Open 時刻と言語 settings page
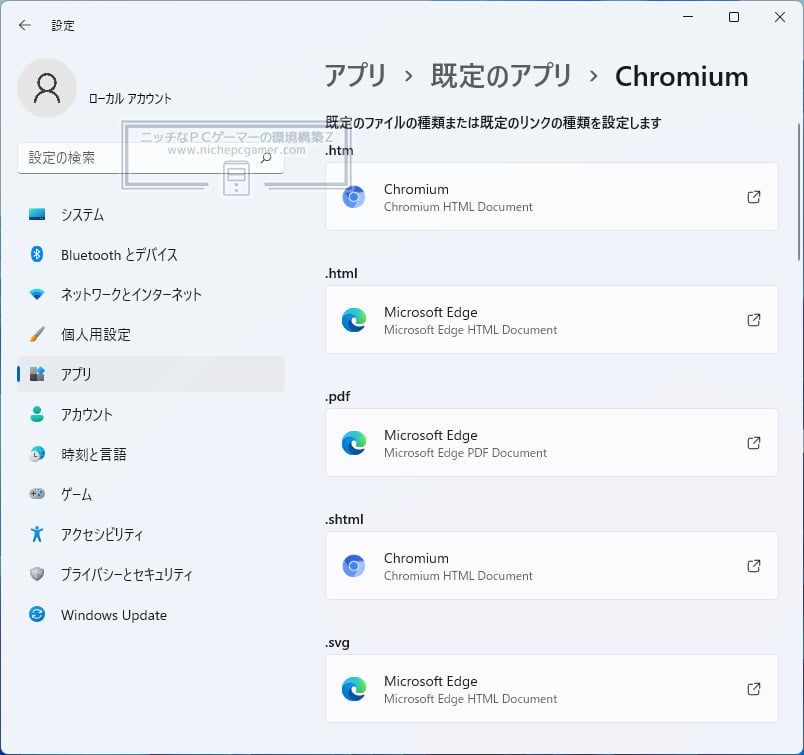The width and height of the screenshot is (804, 755). 151,454
